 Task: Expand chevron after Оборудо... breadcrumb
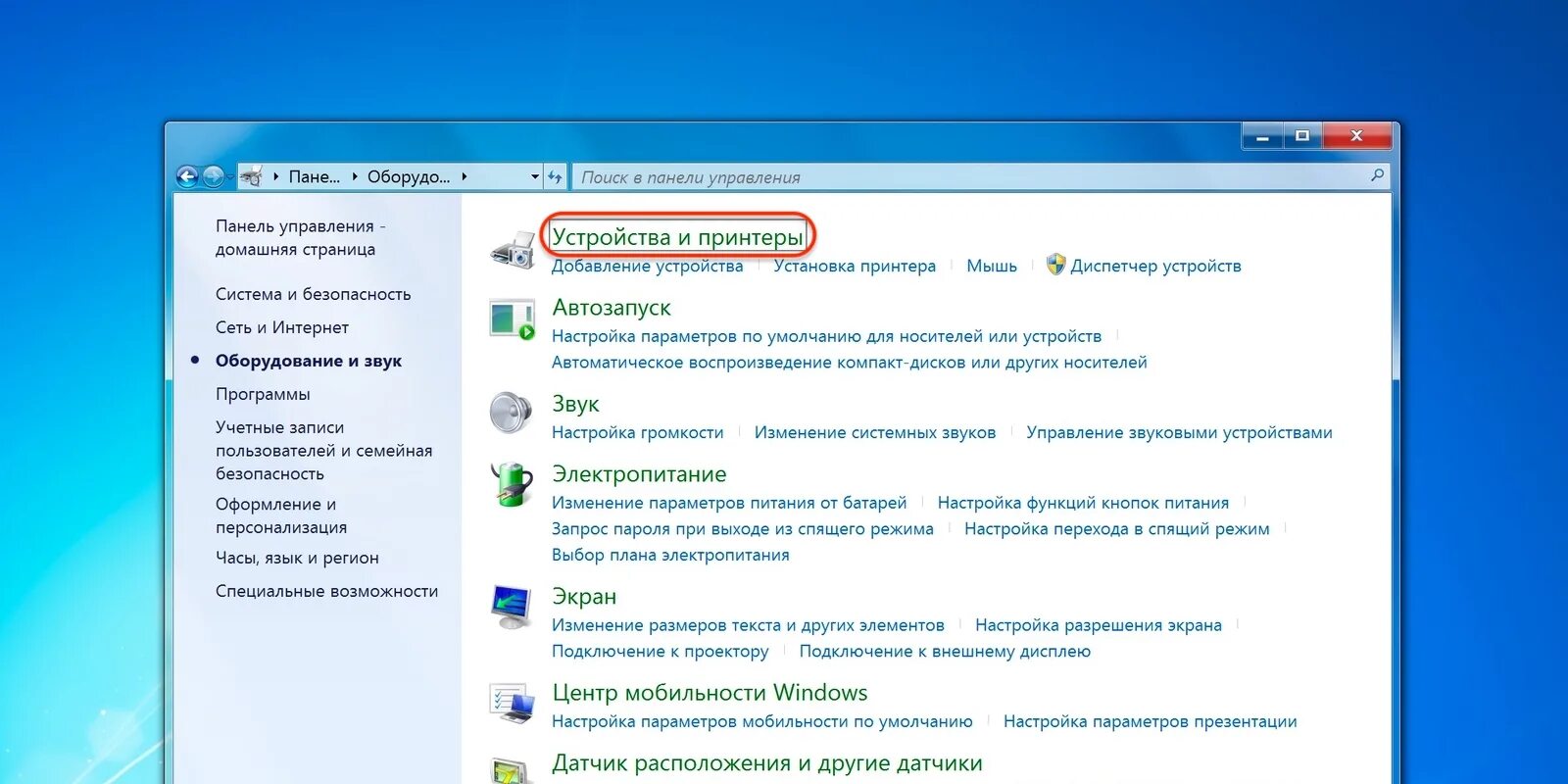coord(464,177)
